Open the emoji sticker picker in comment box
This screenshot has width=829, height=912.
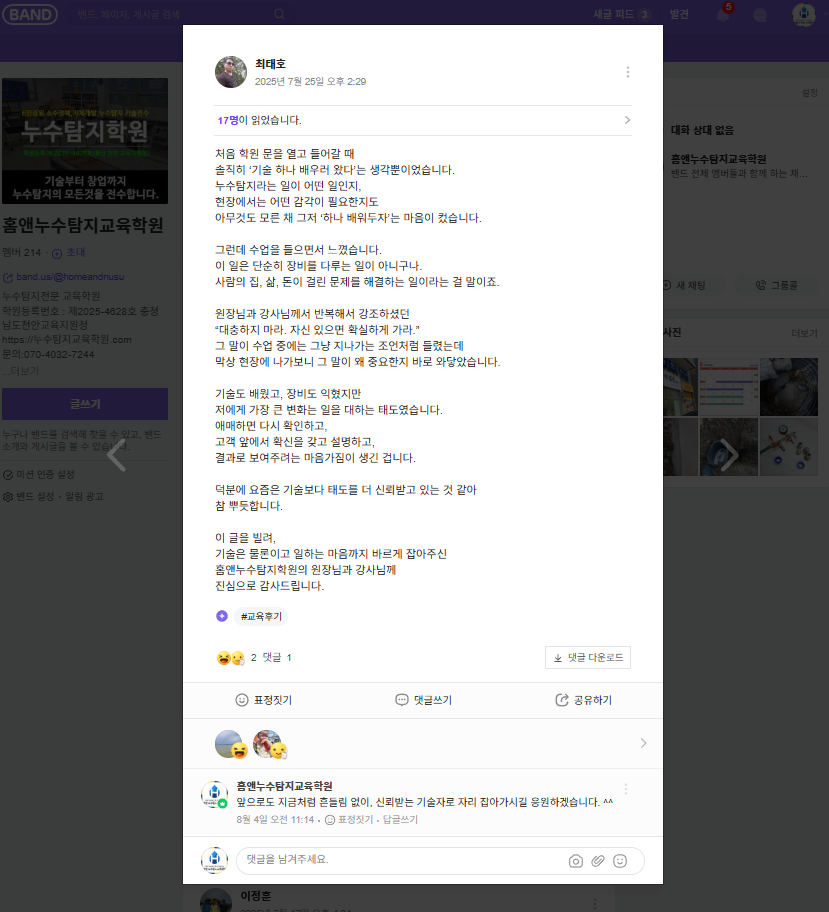[x=620, y=861]
